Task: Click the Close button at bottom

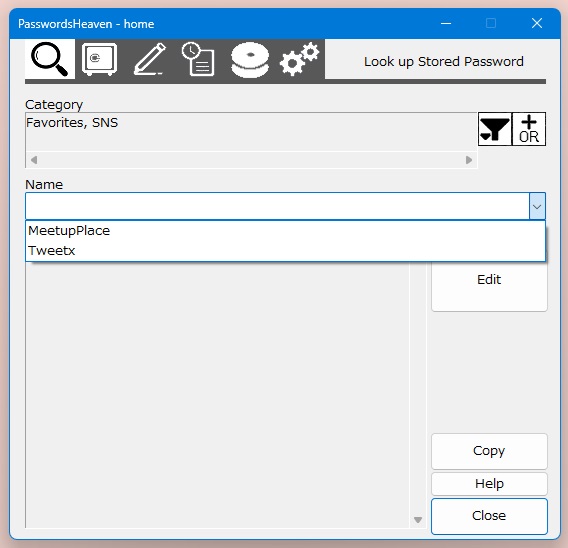Action: point(489,516)
